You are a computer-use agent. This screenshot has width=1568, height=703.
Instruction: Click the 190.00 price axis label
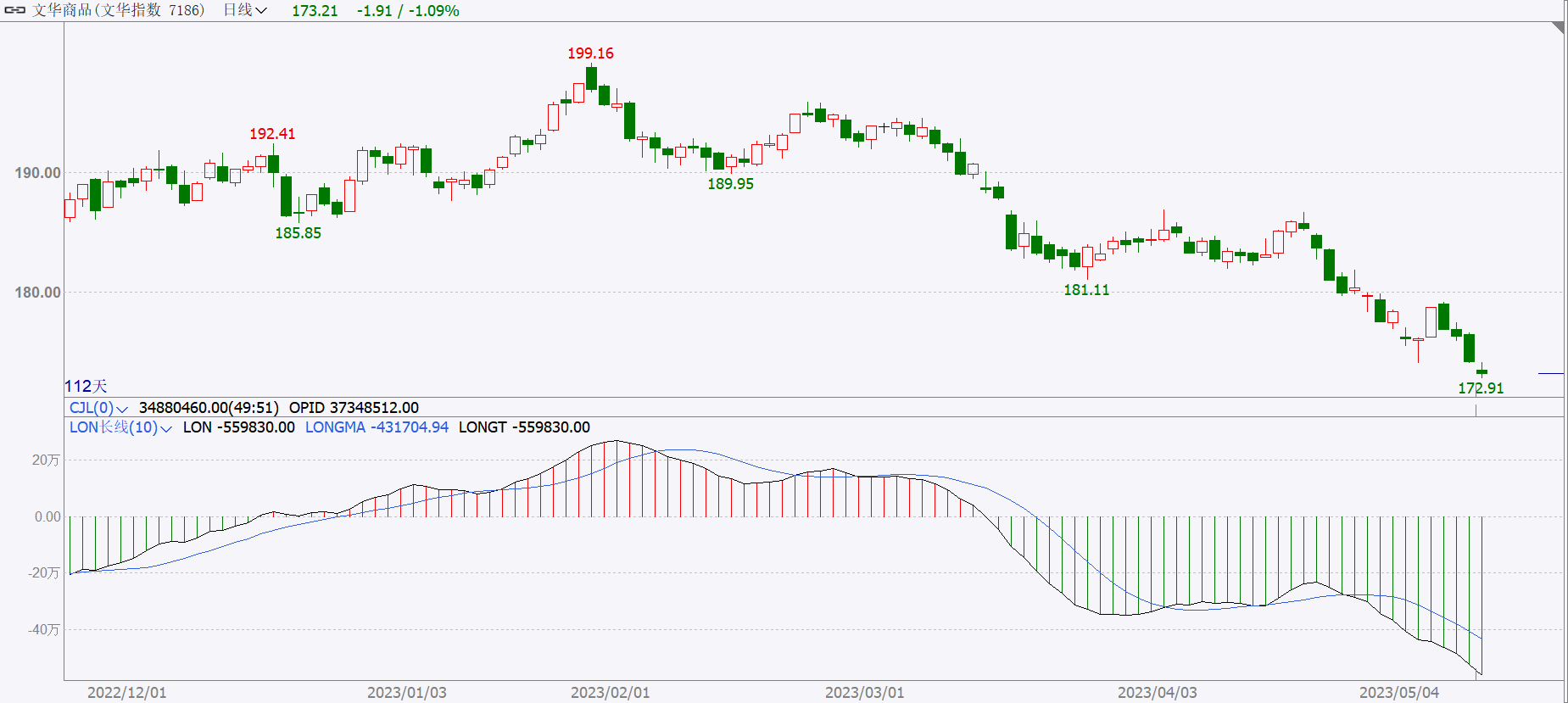(37, 173)
